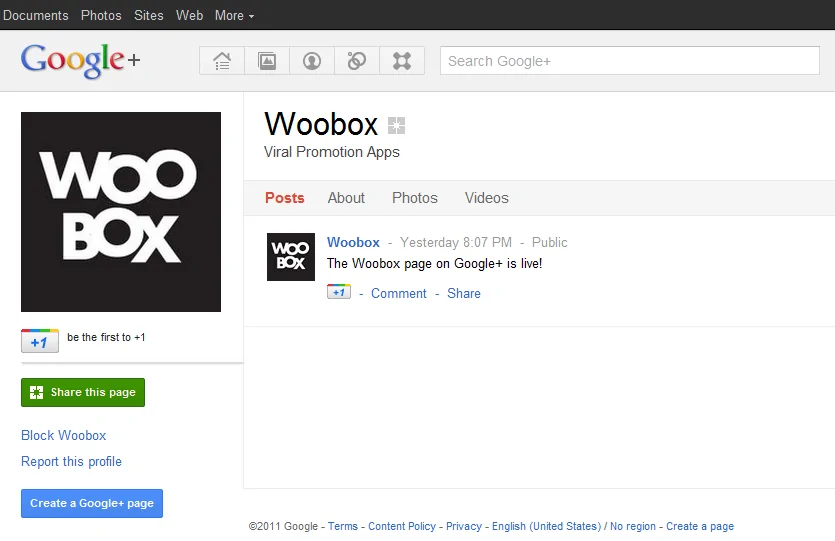
Task: Expand the More dropdown in top bar
Action: click(234, 15)
